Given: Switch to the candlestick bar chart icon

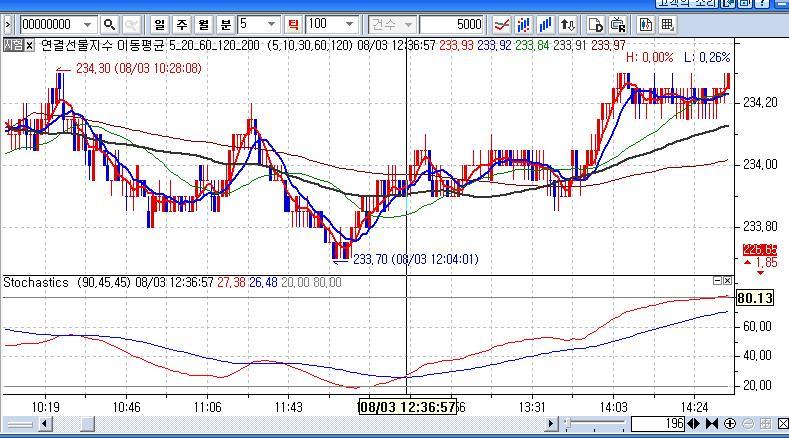Looking at the screenshot, I should tap(523, 24).
